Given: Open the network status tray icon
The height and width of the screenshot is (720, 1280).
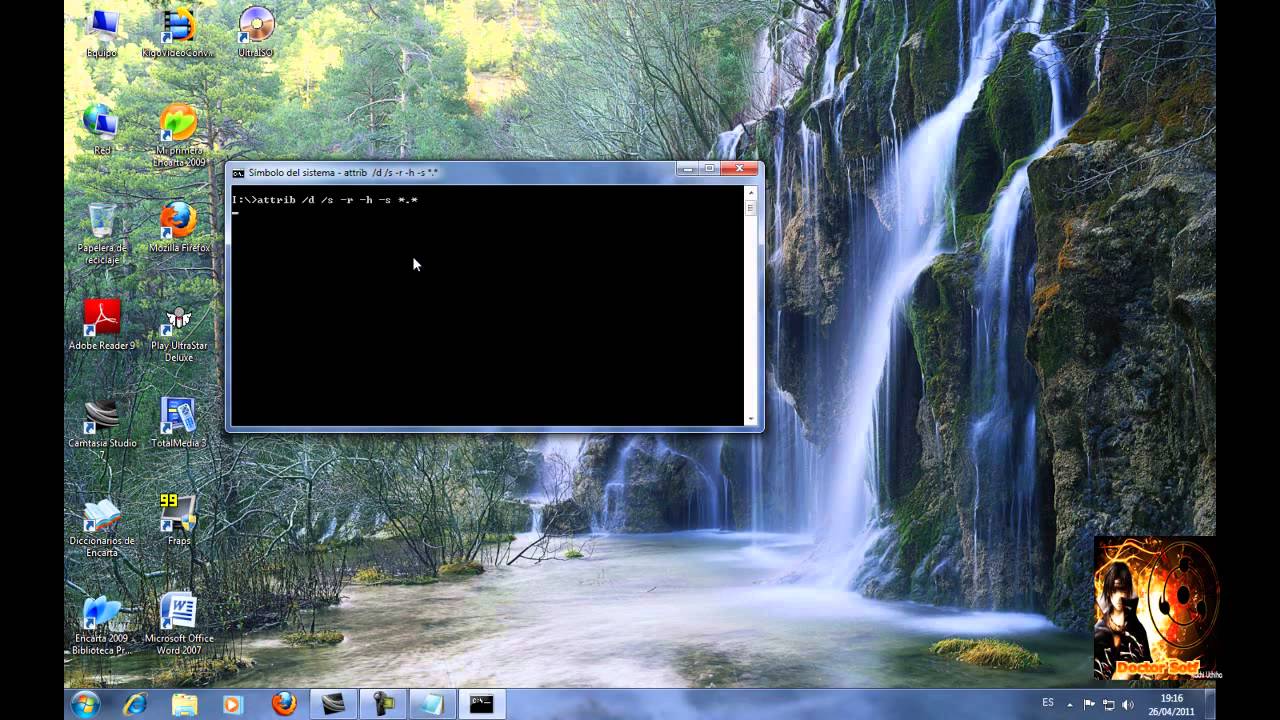Looking at the screenshot, I should click(x=1109, y=704).
